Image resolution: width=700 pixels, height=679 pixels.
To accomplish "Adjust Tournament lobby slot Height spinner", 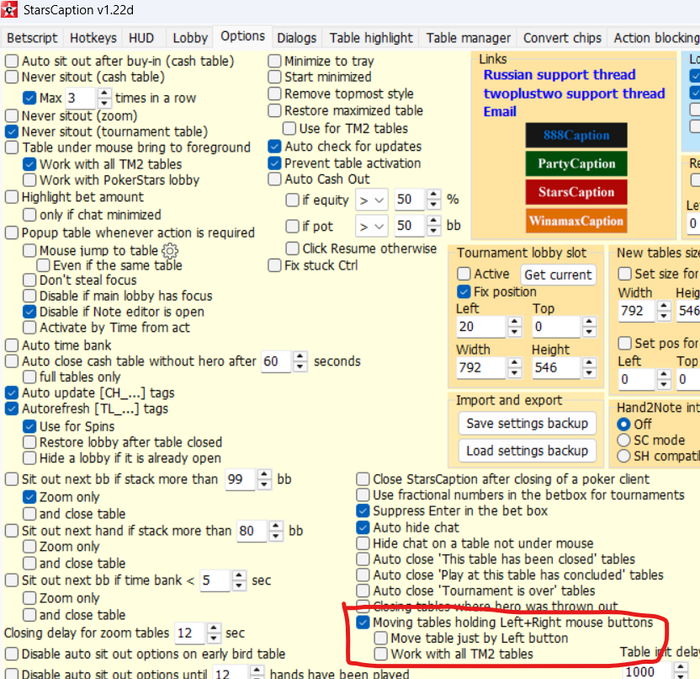I will pyautogui.click(x=589, y=367).
